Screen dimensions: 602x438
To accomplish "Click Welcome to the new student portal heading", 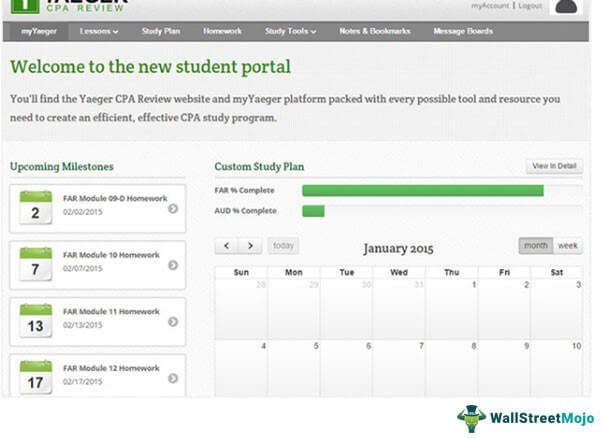I will 150,67.
